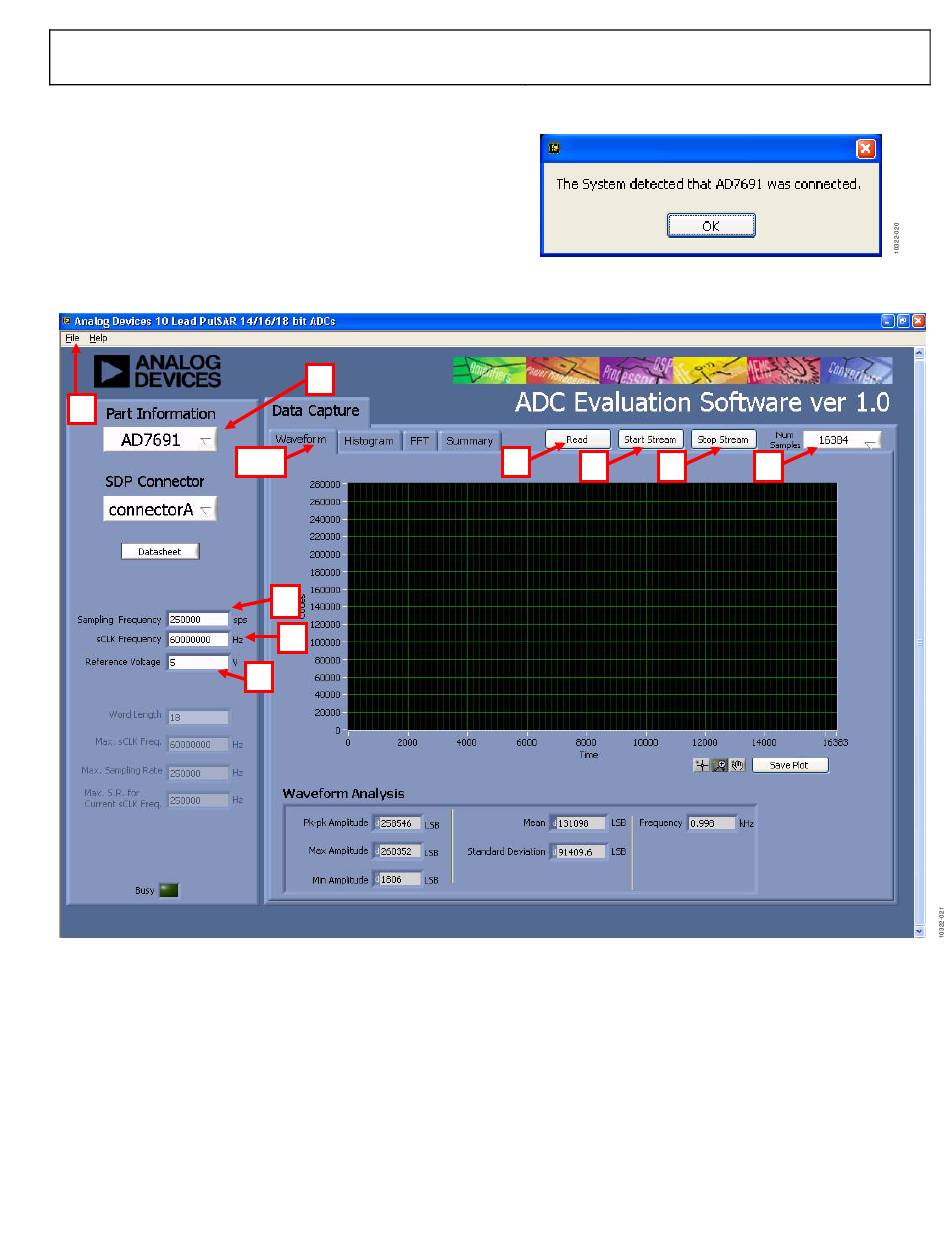The image size is (950, 1248).
Task: Click the Waveform Analysis heading
Action: (x=343, y=793)
